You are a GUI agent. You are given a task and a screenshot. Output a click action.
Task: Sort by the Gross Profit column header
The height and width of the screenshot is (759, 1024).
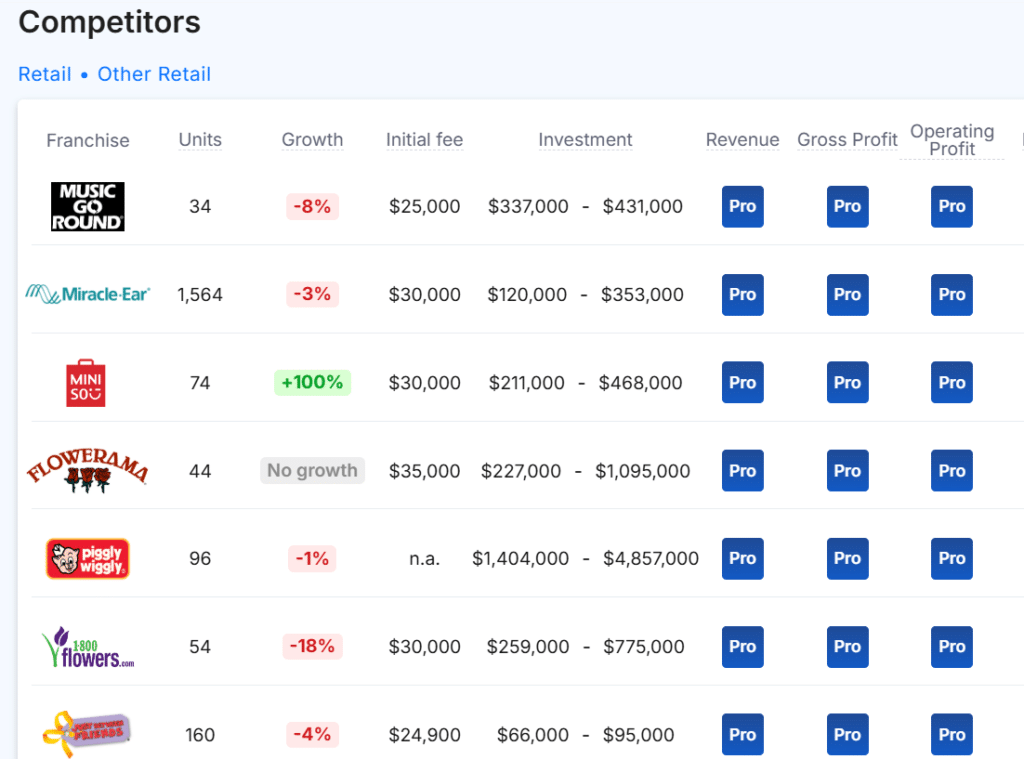tap(847, 140)
